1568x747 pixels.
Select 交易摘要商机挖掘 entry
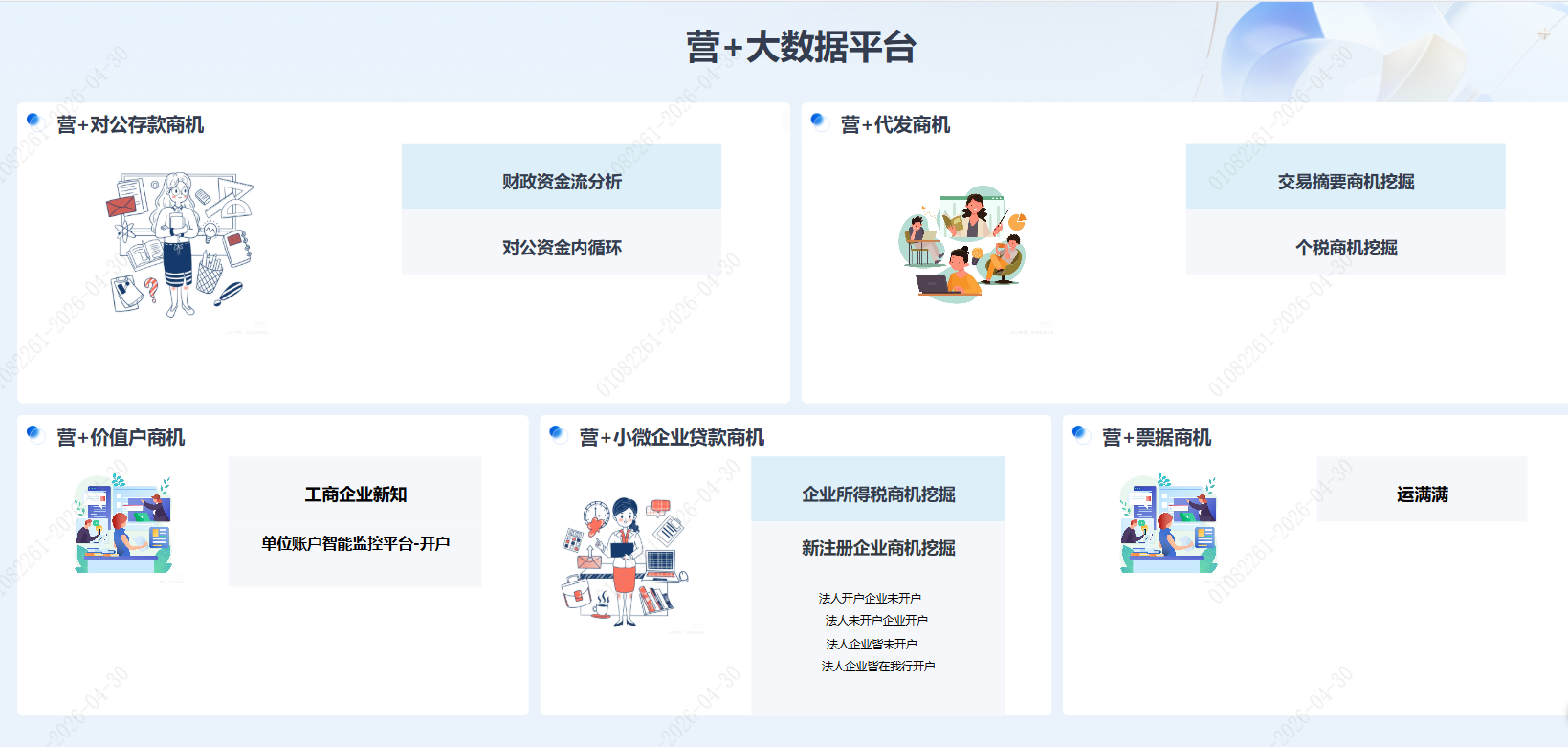point(1346,177)
